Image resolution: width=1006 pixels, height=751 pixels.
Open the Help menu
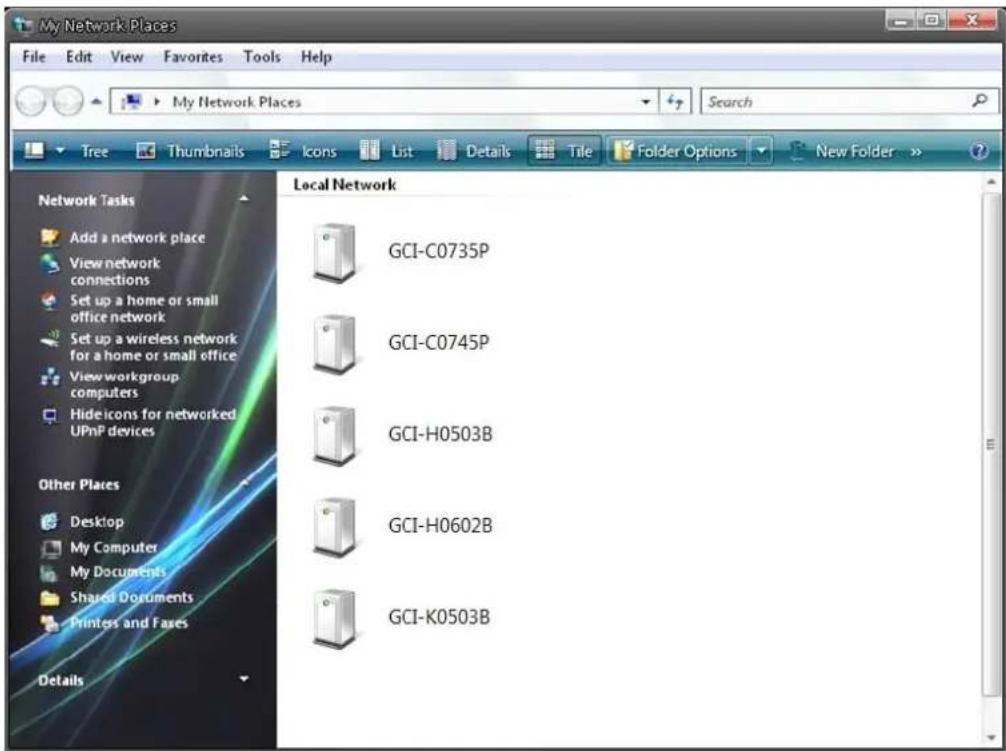(316, 56)
